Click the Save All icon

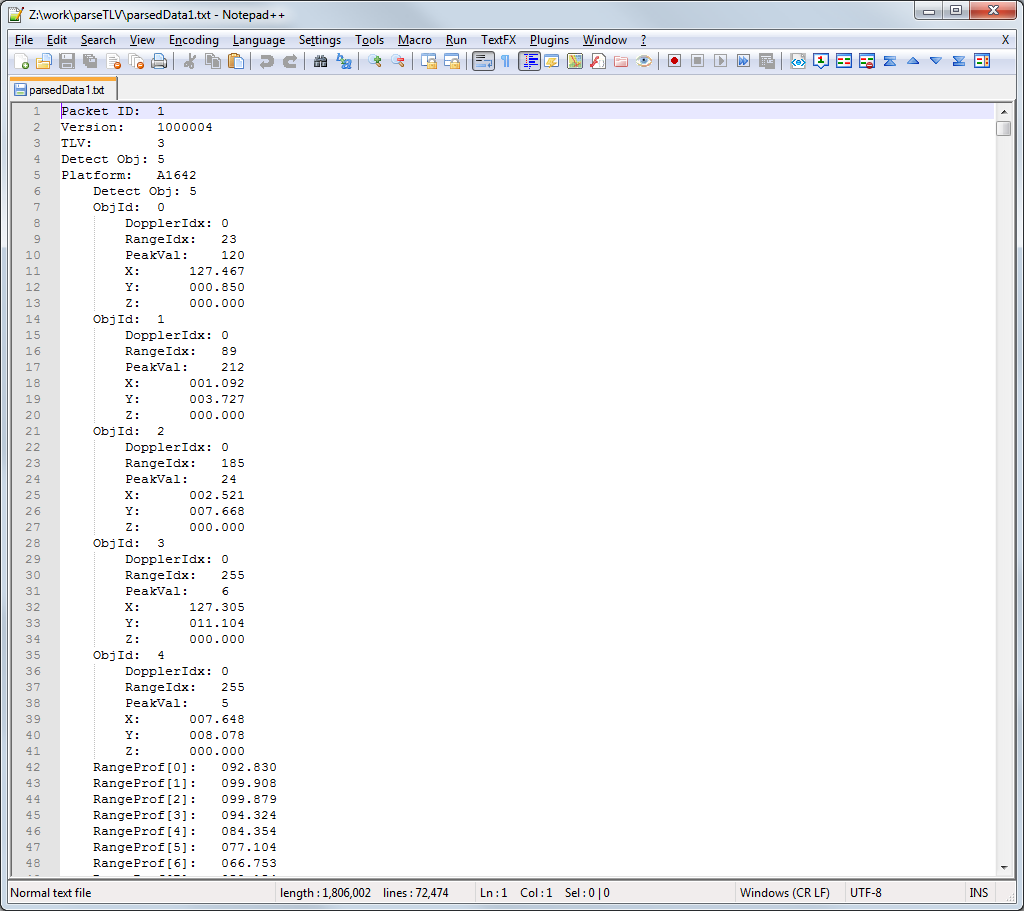90,61
